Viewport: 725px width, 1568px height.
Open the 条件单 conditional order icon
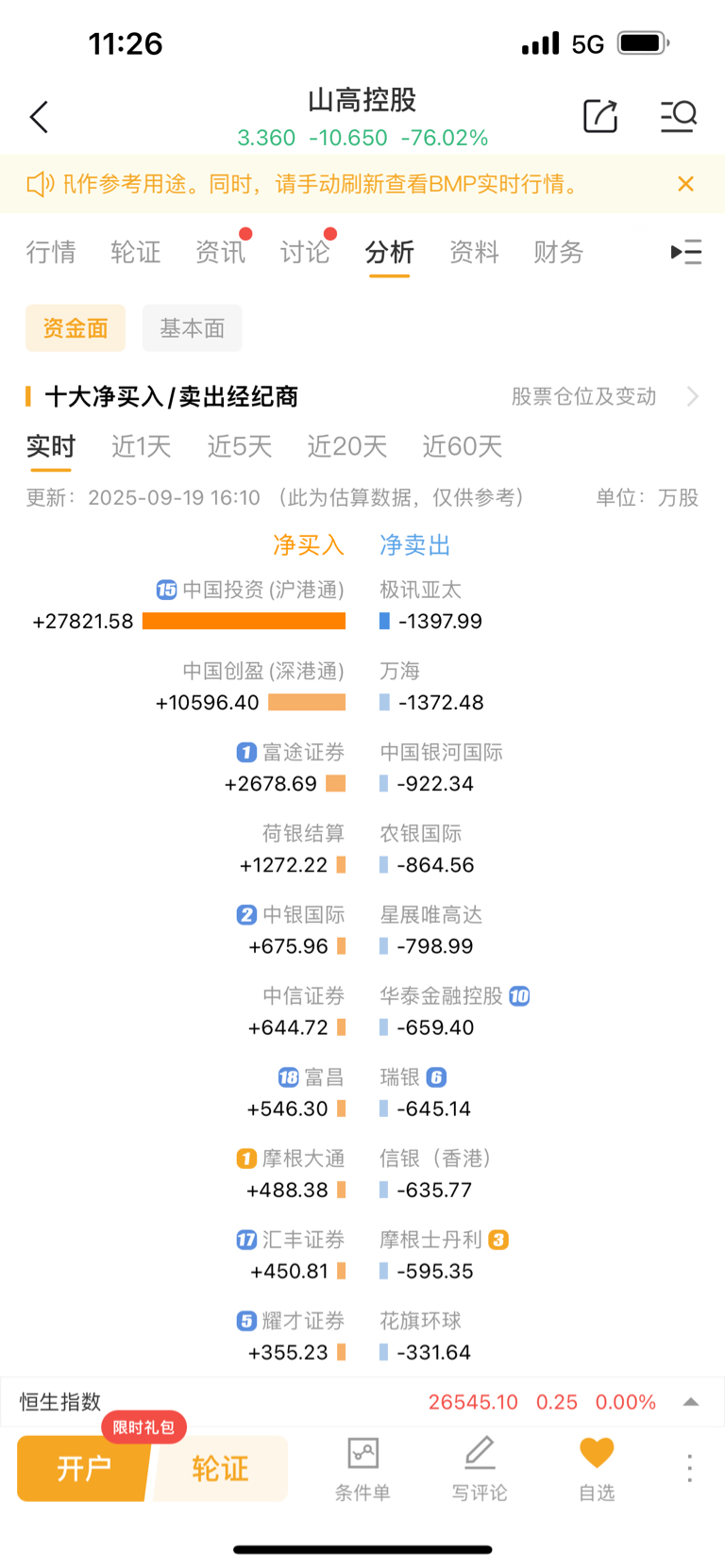click(x=362, y=1469)
